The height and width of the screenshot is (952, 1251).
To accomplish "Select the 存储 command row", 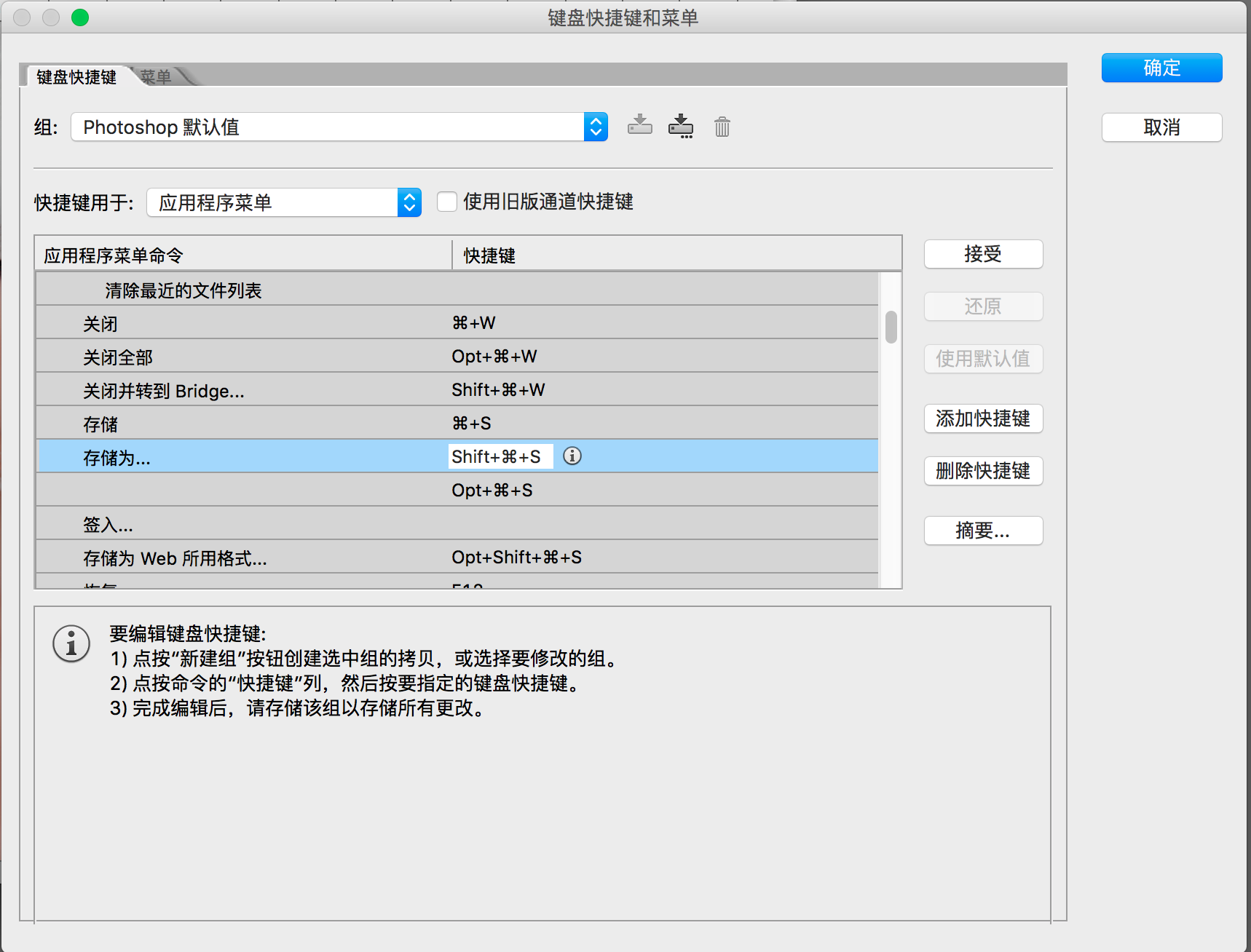I will click(457, 423).
